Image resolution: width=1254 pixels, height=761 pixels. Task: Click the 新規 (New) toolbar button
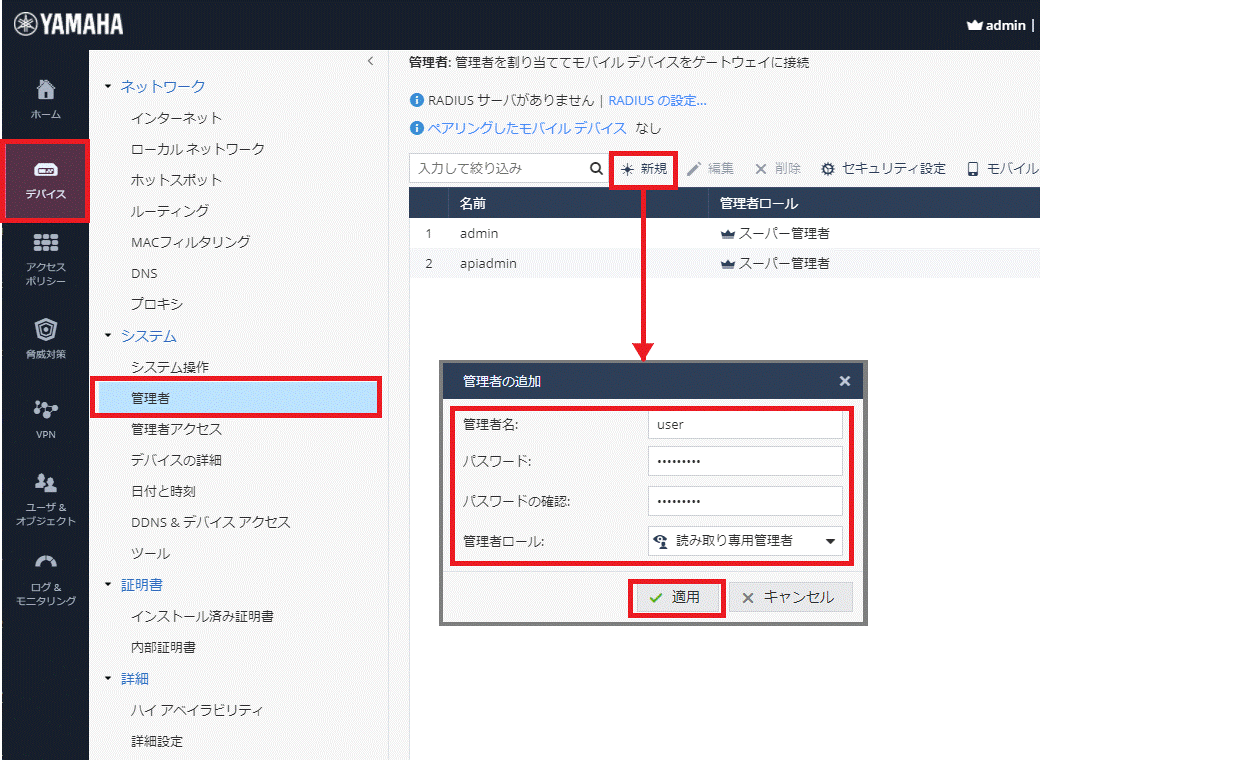click(644, 169)
